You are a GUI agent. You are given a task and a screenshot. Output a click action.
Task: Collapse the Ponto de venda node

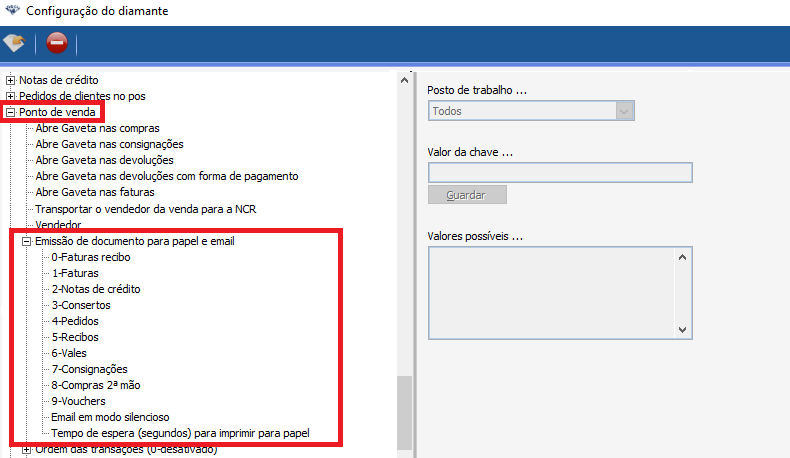pyautogui.click(x=11, y=112)
